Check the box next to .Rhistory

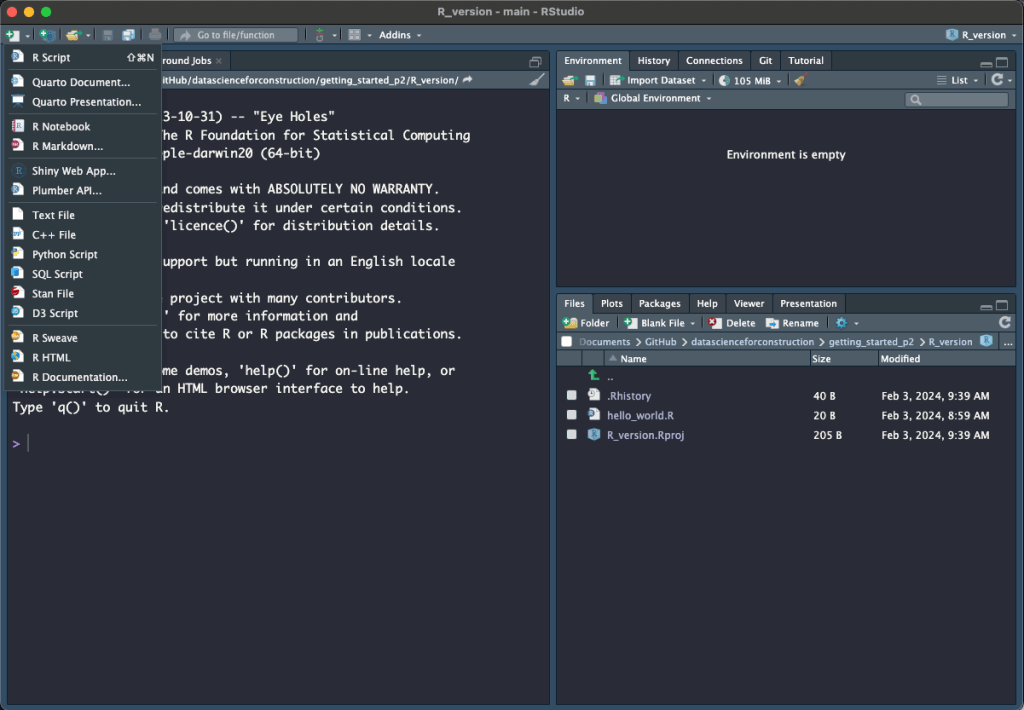pos(571,396)
